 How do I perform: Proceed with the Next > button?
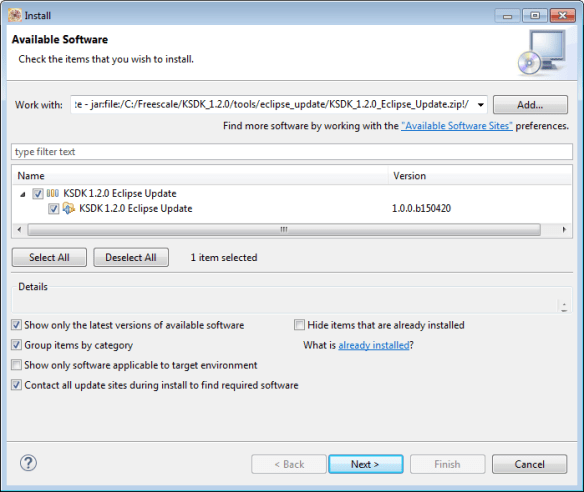366,464
